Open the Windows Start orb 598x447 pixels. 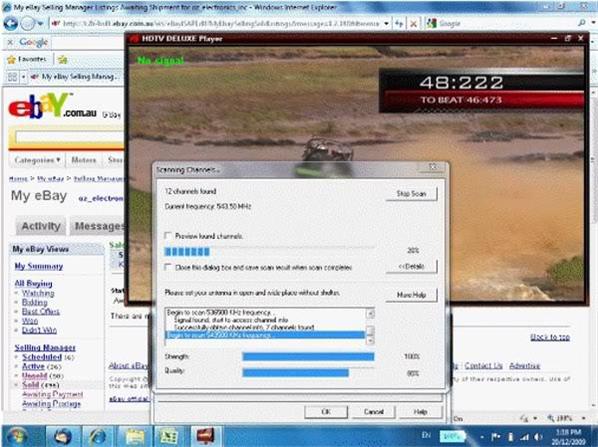(x=17, y=436)
